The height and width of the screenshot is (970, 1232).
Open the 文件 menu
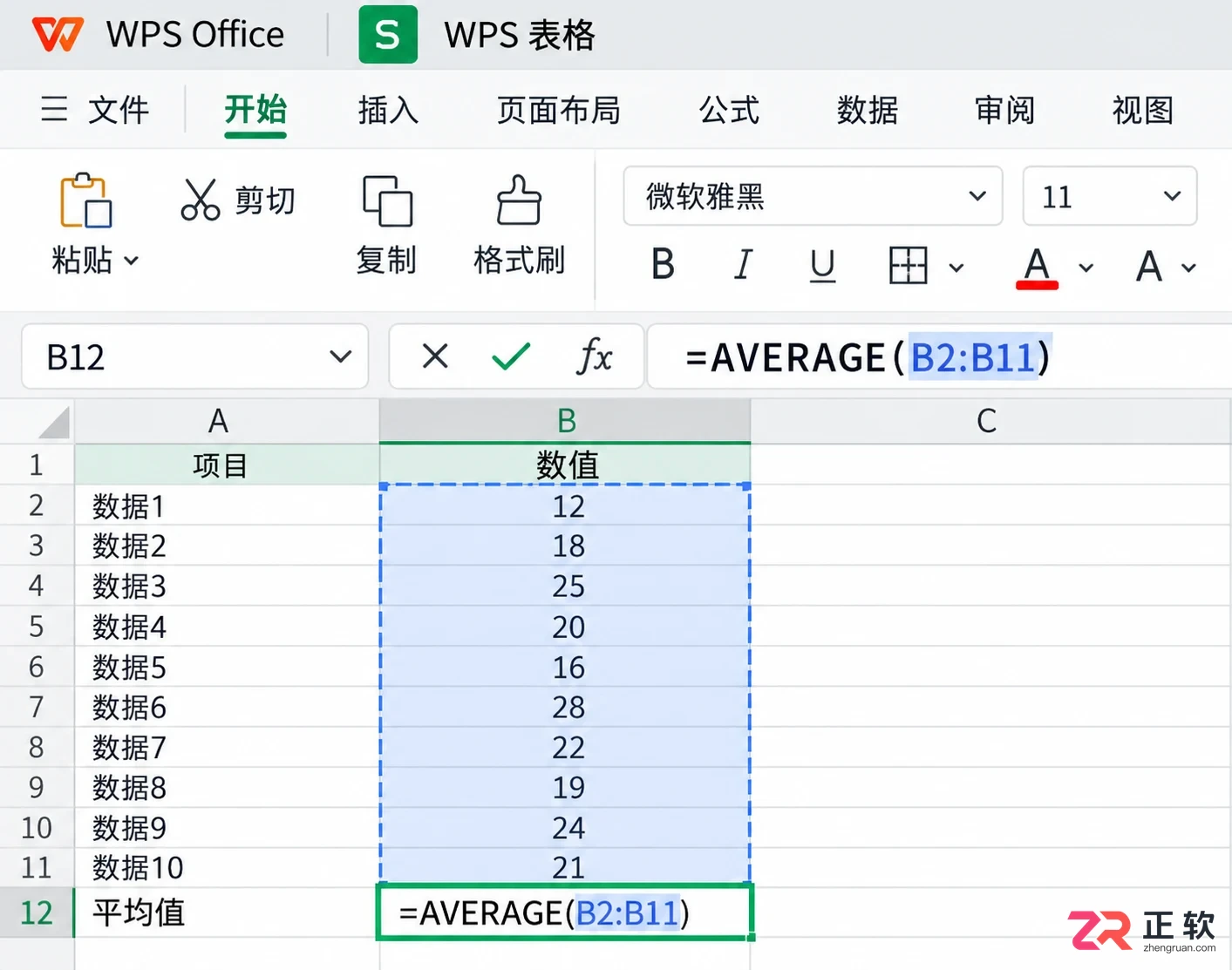point(119,111)
